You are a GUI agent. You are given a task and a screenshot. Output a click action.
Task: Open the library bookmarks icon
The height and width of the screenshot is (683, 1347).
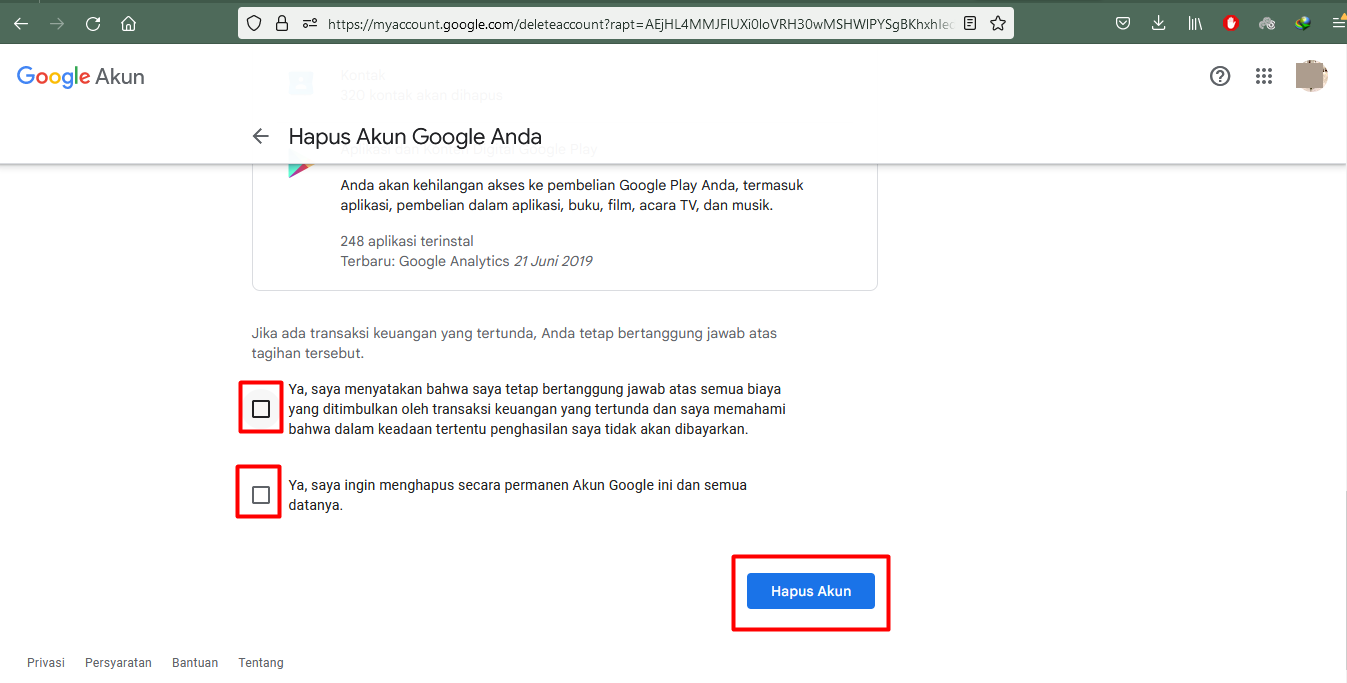(x=1195, y=23)
